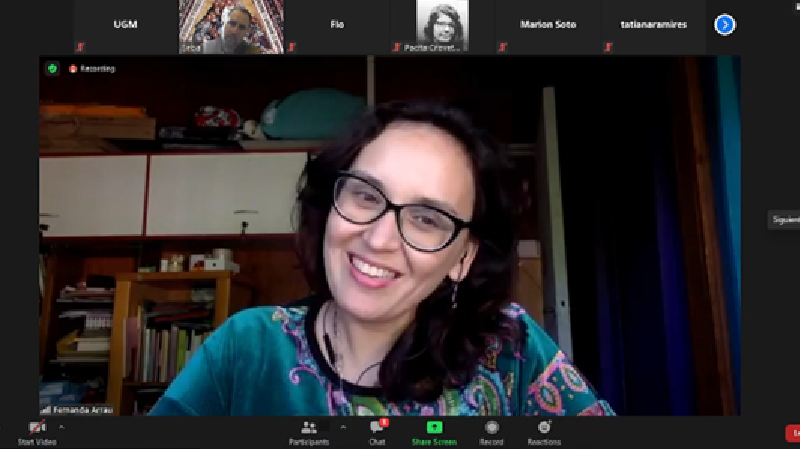This screenshot has width=800, height=449.
Task: Click the red button at the toolbar's right edge
Action: [x=793, y=433]
